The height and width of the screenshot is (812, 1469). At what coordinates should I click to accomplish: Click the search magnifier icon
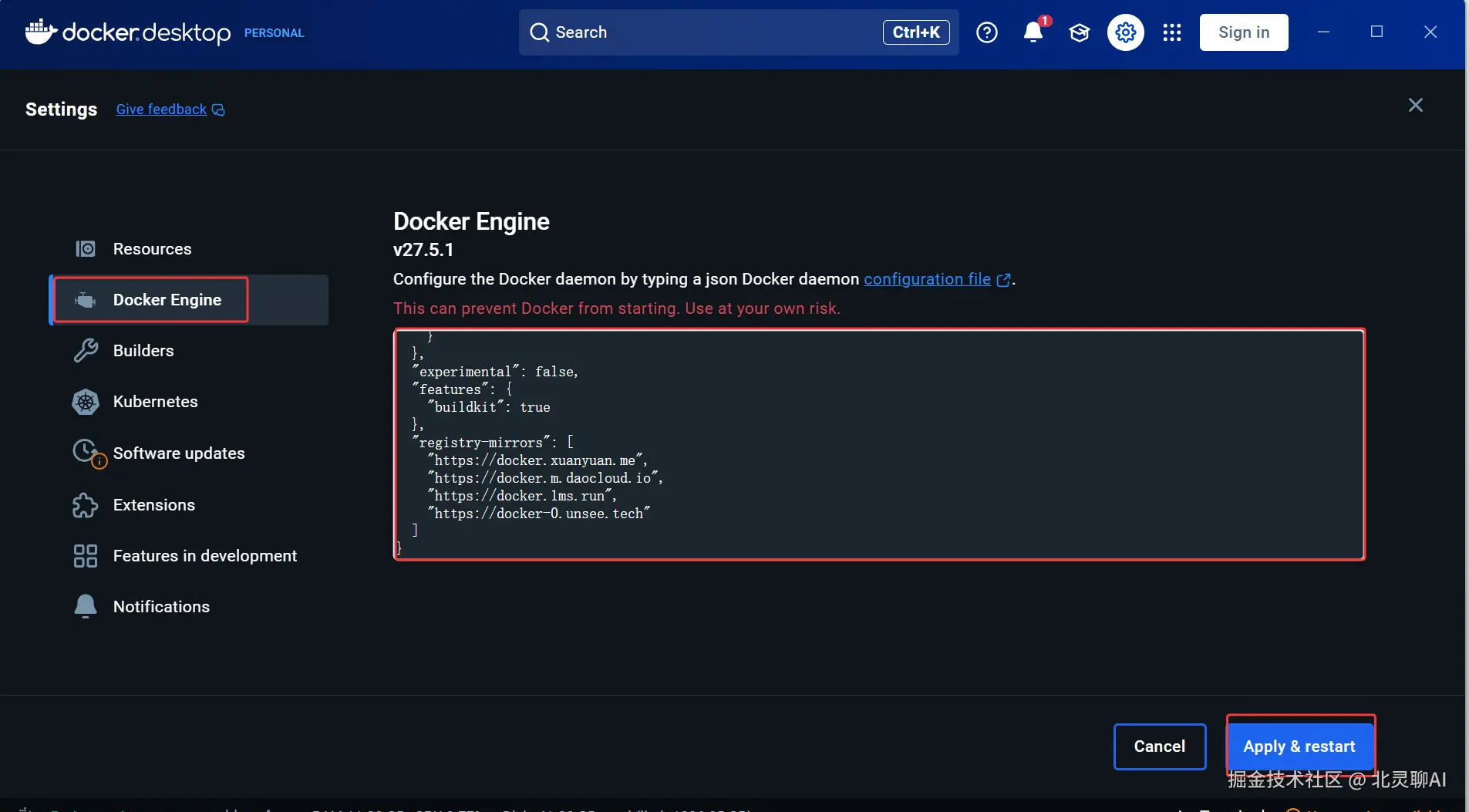pos(540,32)
